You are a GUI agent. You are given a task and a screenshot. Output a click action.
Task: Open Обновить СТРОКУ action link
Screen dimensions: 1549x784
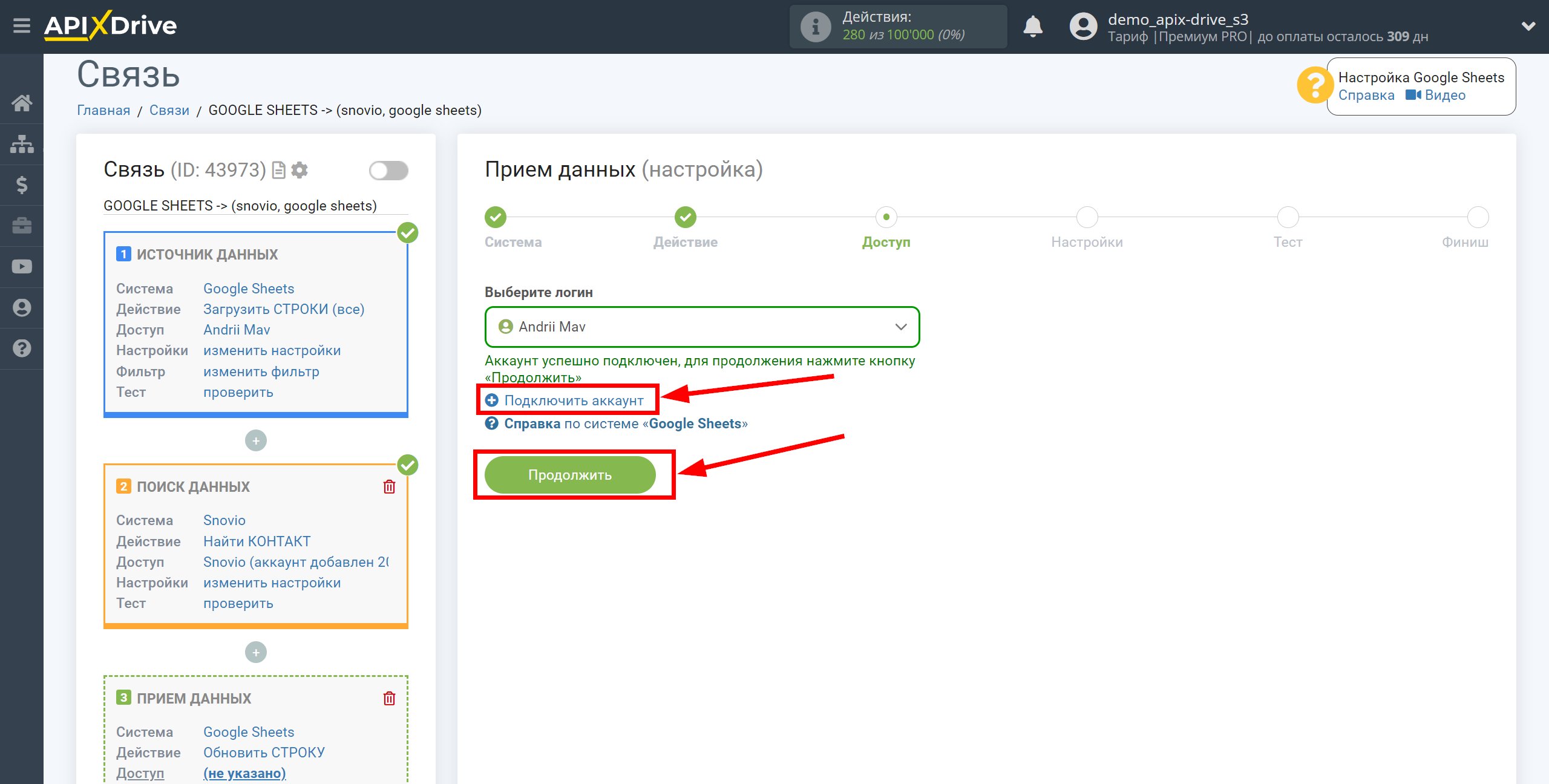[x=264, y=753]
